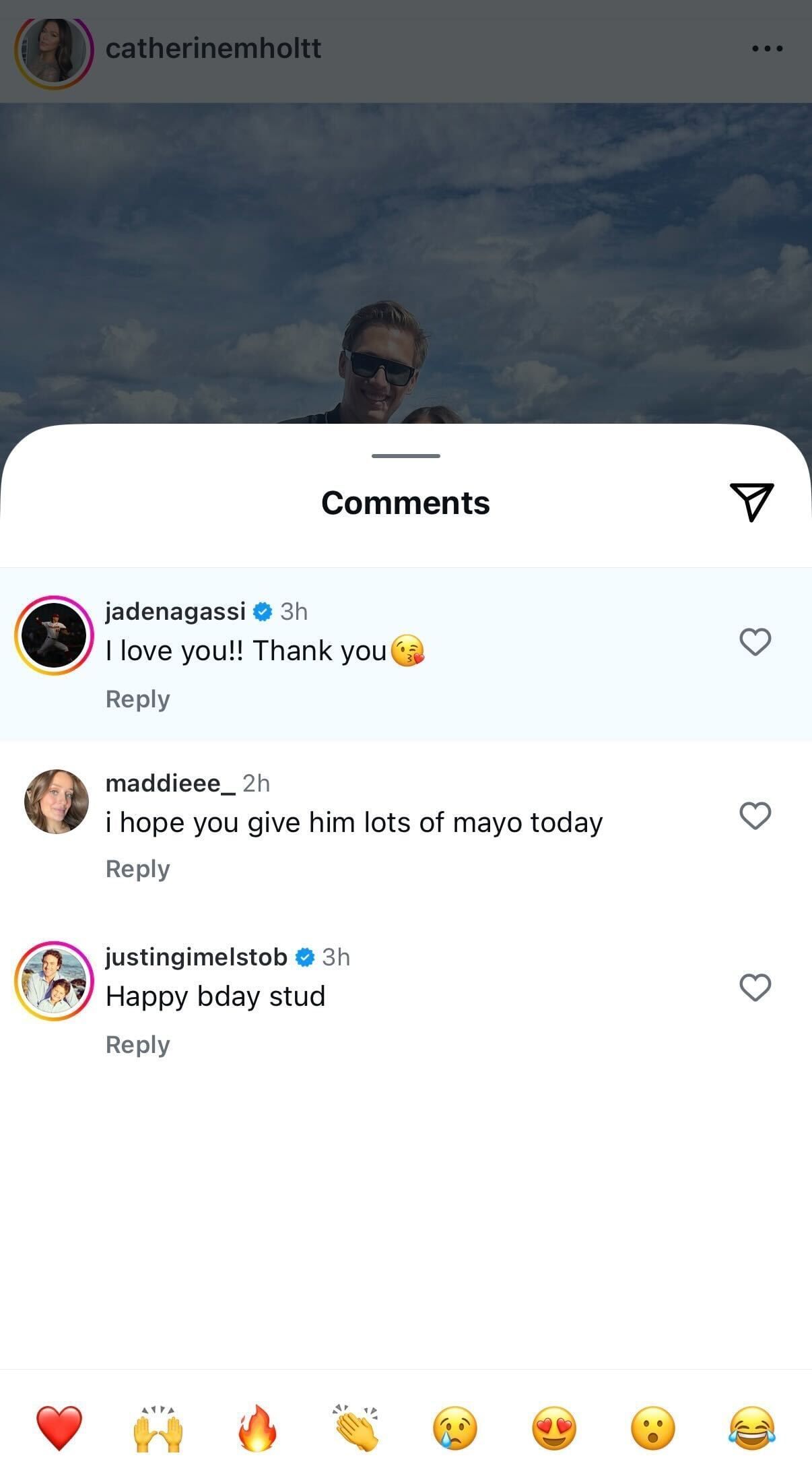Tap the comments sheet drag handle
The image size is (812, 1470).
[x=405, y=456]
